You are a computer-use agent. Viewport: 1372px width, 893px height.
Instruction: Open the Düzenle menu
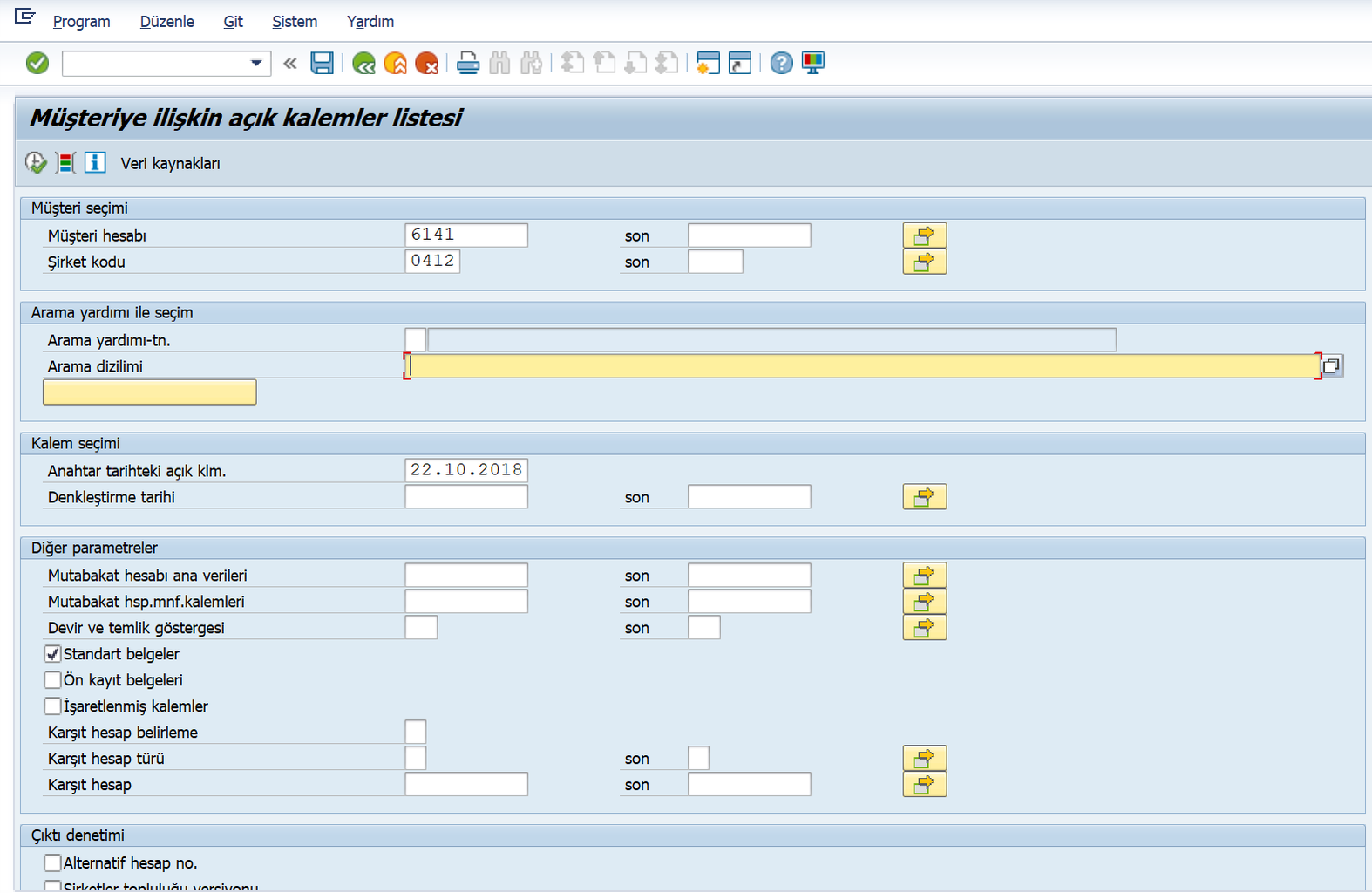[166, 21]
